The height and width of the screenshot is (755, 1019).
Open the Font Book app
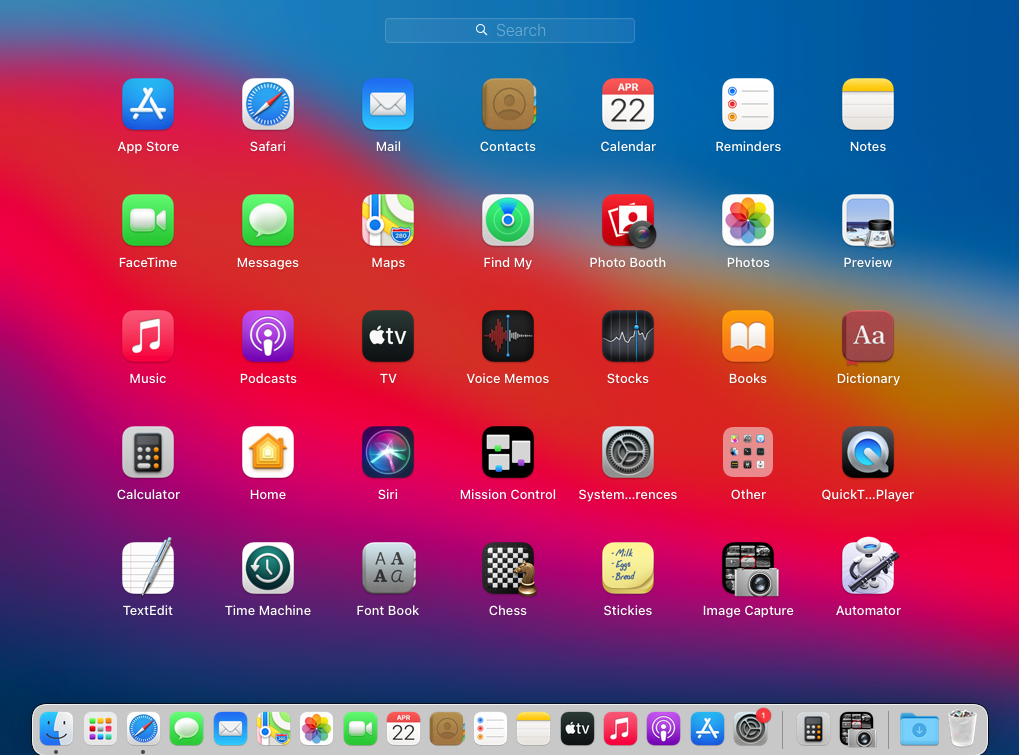click(x=388, y=568)
